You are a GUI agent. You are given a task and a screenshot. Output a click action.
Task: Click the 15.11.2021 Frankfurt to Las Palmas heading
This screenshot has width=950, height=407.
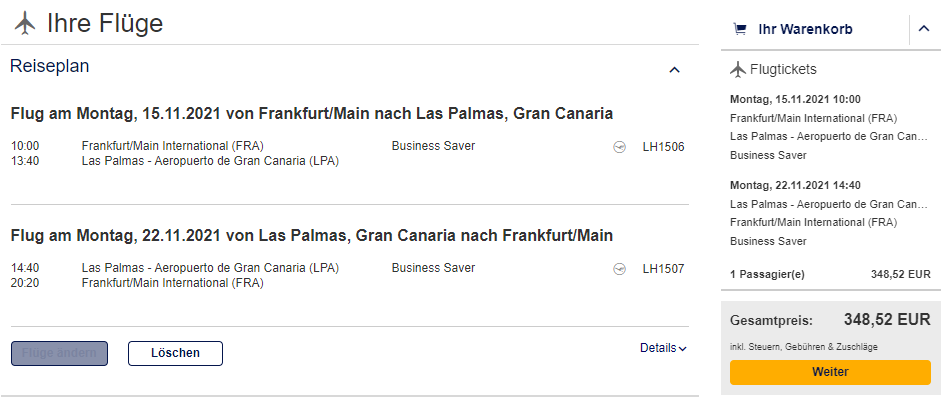tap(312, 113)
